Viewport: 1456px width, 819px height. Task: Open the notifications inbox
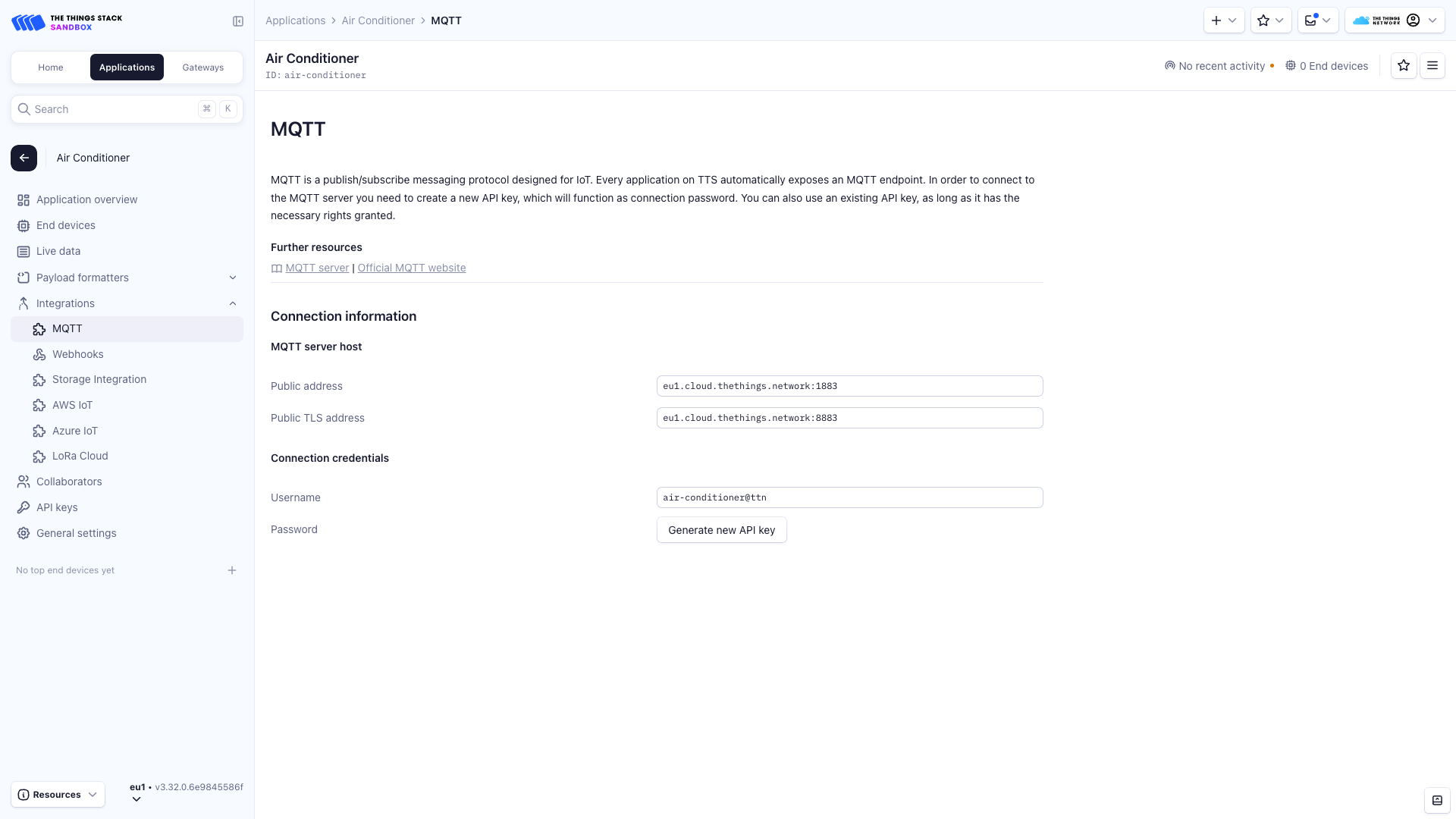click(x=1318, y=20)
